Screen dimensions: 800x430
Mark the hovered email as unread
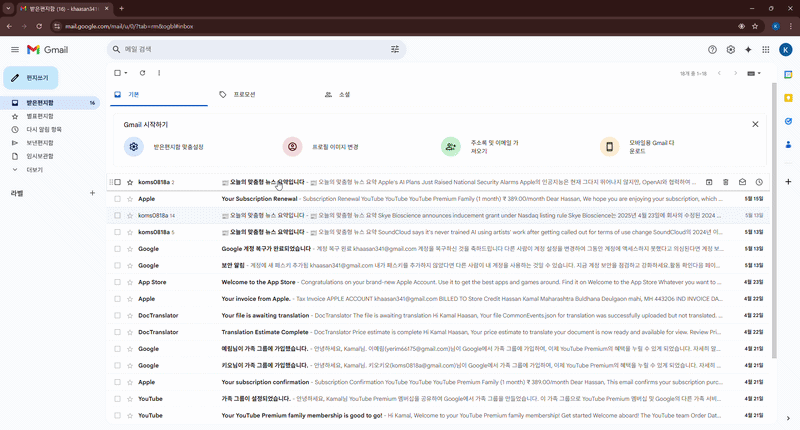coord(742,182)
